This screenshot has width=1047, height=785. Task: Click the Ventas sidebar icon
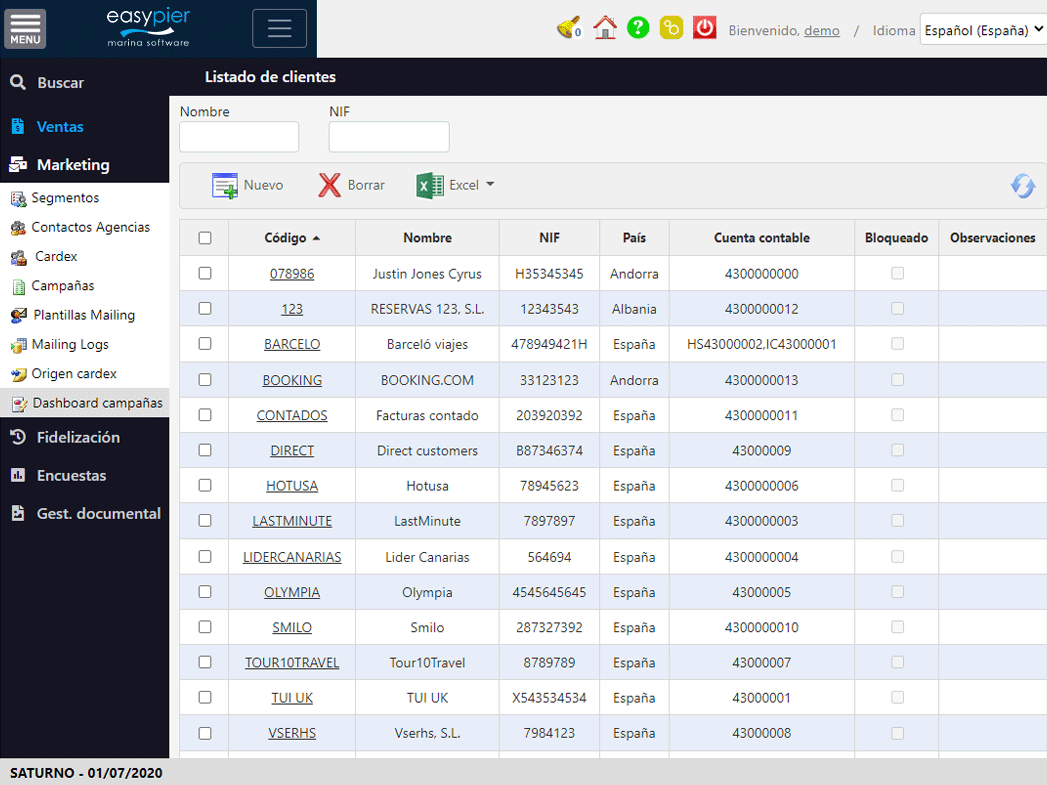[x=18, y=126]
